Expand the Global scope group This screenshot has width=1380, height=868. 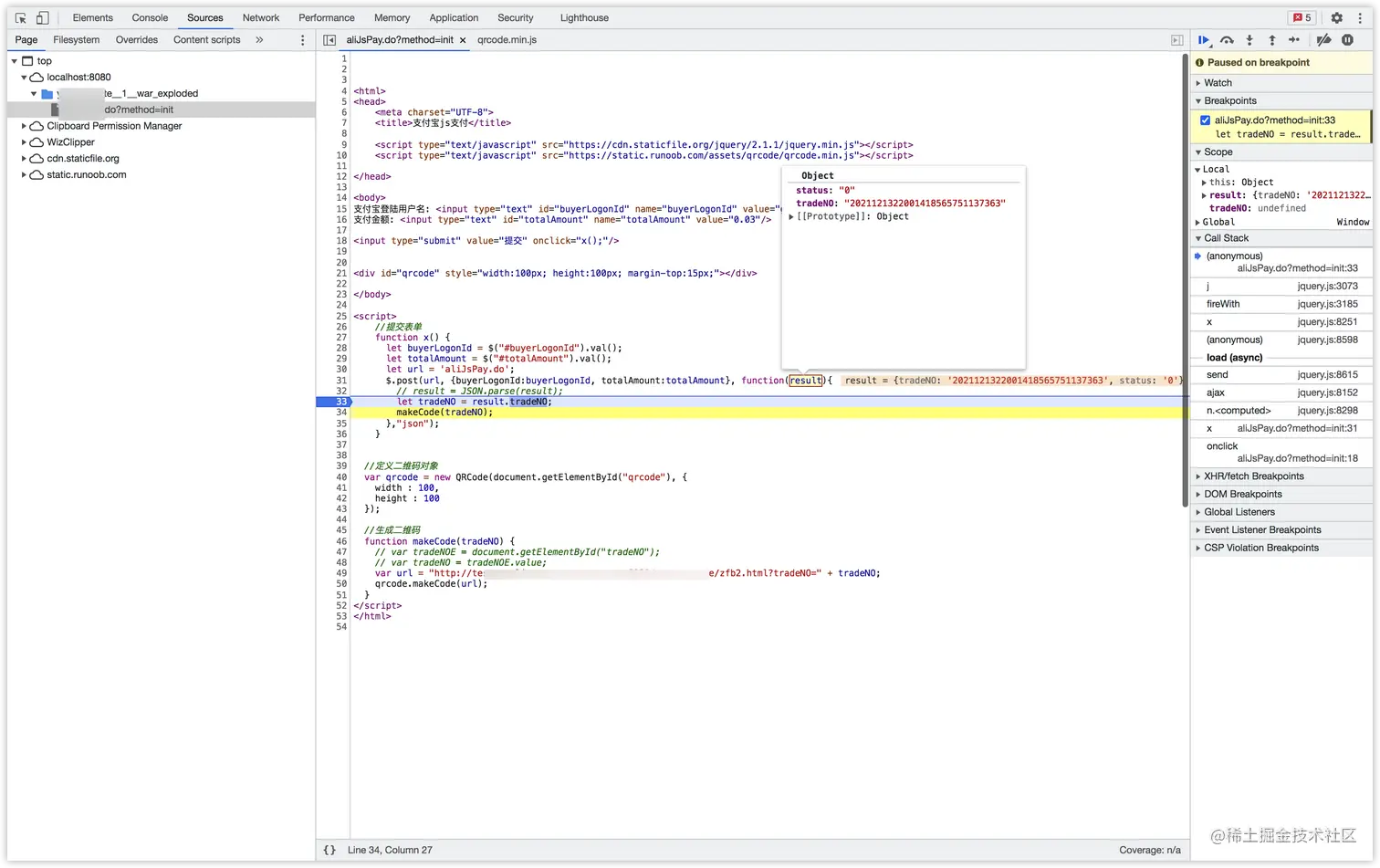pyautogui.click(x=1198, y=223)
